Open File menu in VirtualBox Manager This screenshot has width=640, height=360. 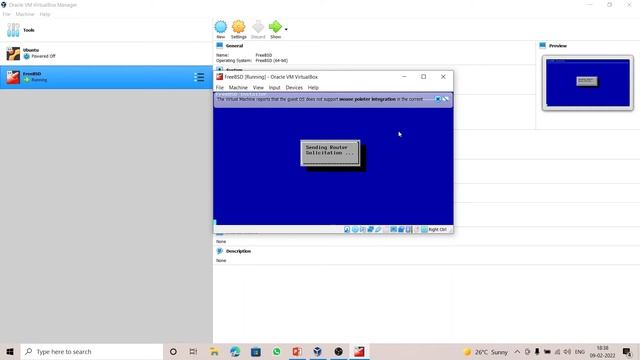pos(6,14)
